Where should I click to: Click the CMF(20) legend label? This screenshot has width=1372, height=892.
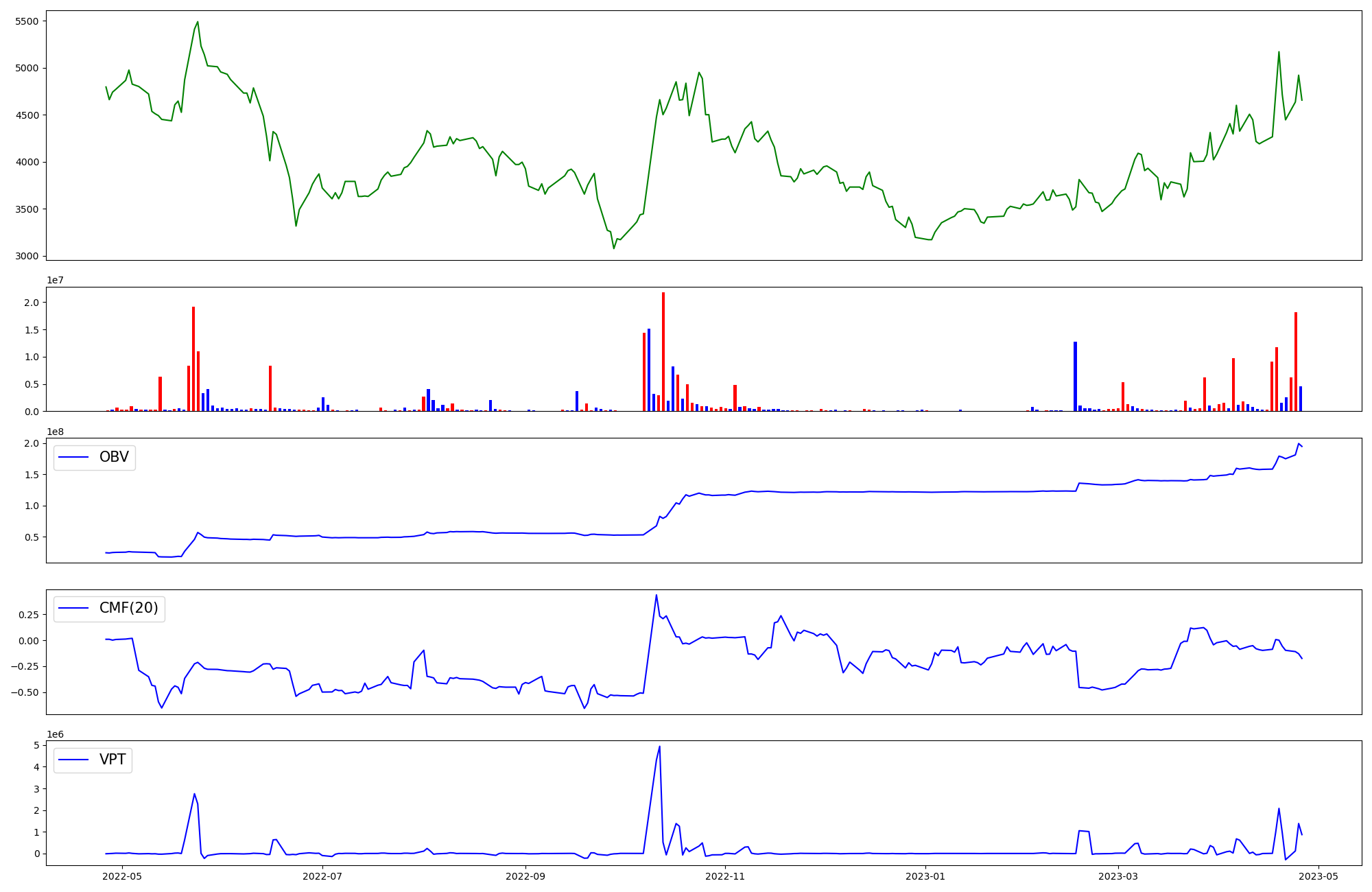[128, 608]
